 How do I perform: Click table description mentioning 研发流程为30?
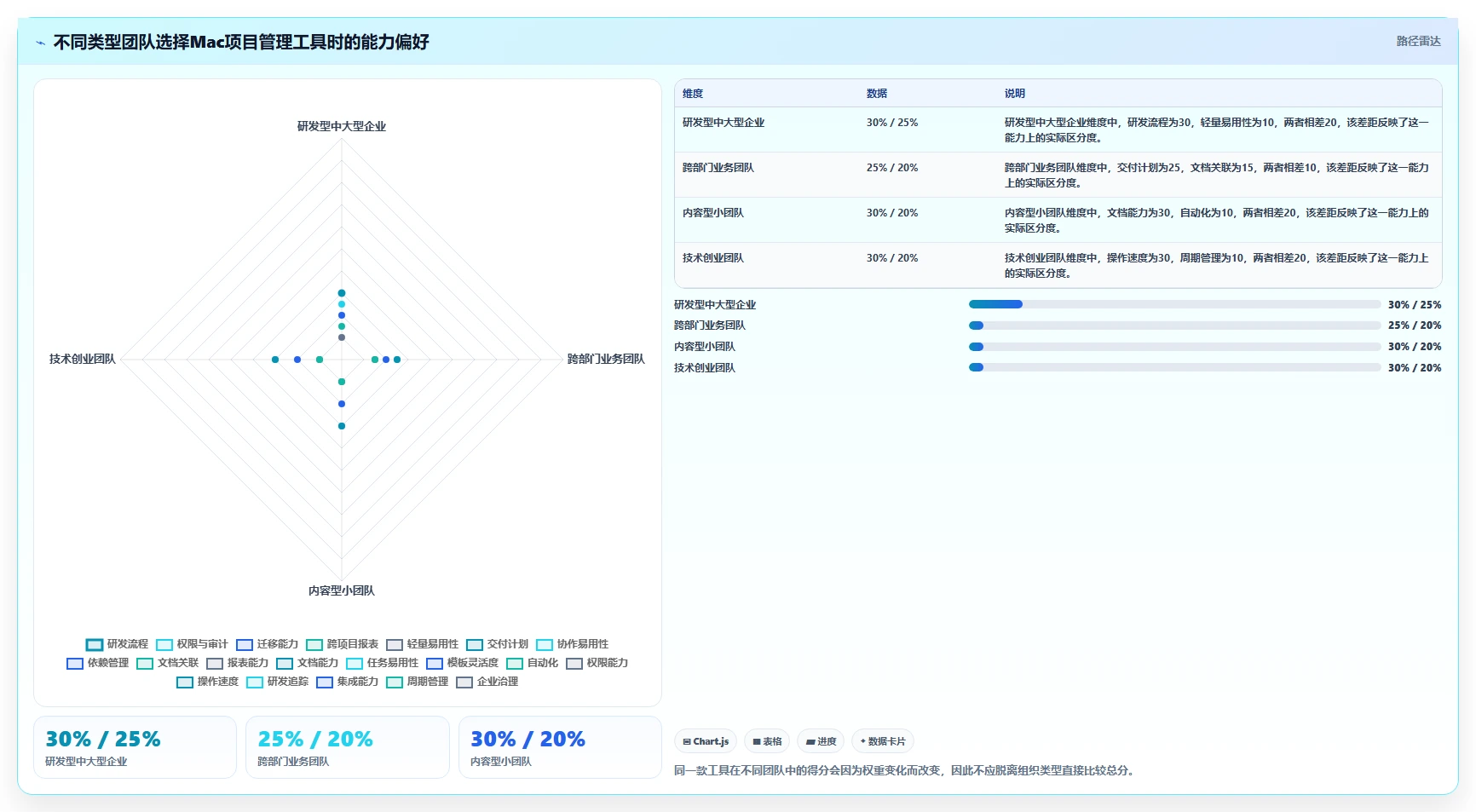pos(1217,130)
